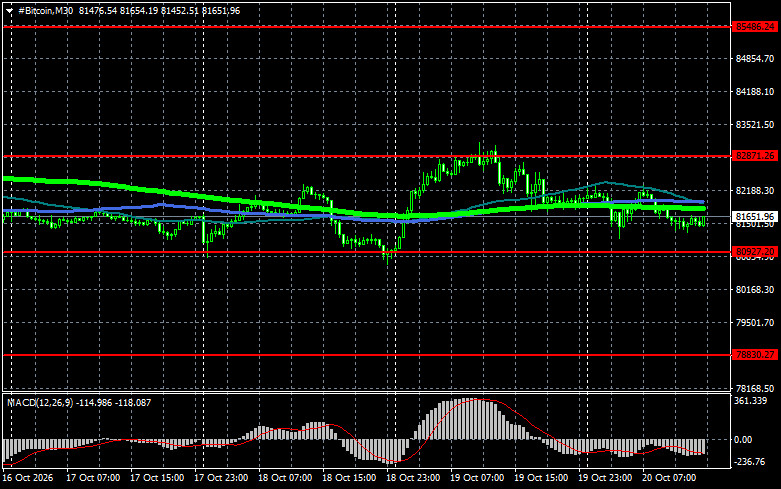The height and width of the screenshot is (489, 781).
Task: Click the 17 Oct 23:00 time label
Action: pos(221,478)
